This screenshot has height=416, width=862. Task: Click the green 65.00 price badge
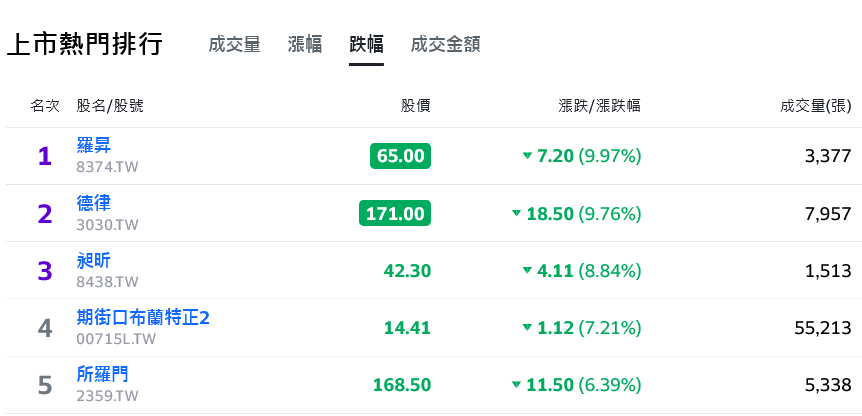400,156
